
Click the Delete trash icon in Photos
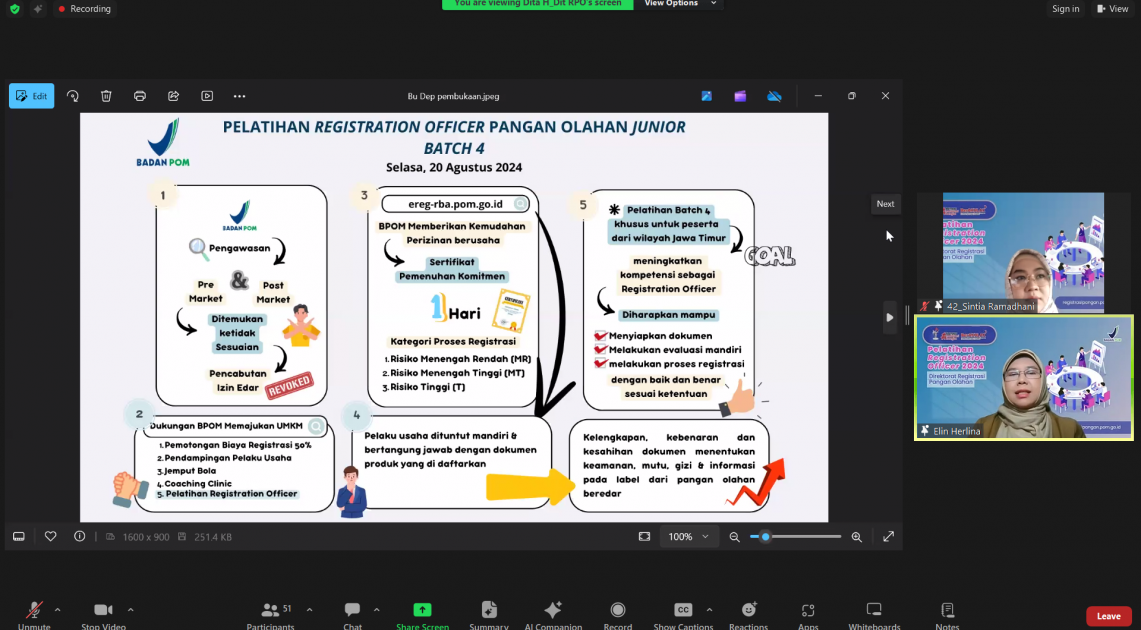[x=106, y=96]
